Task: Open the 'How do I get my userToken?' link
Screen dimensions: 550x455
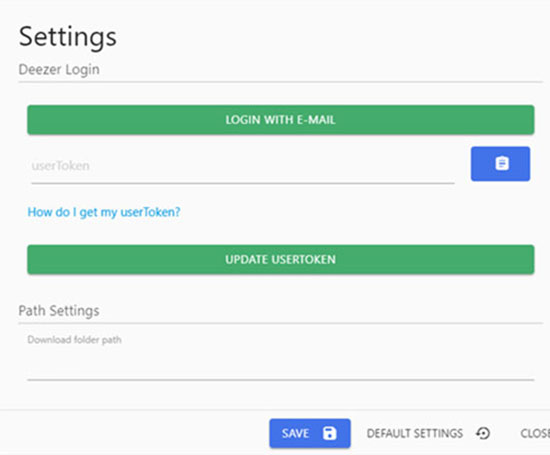Action: (x=104, y=212)
